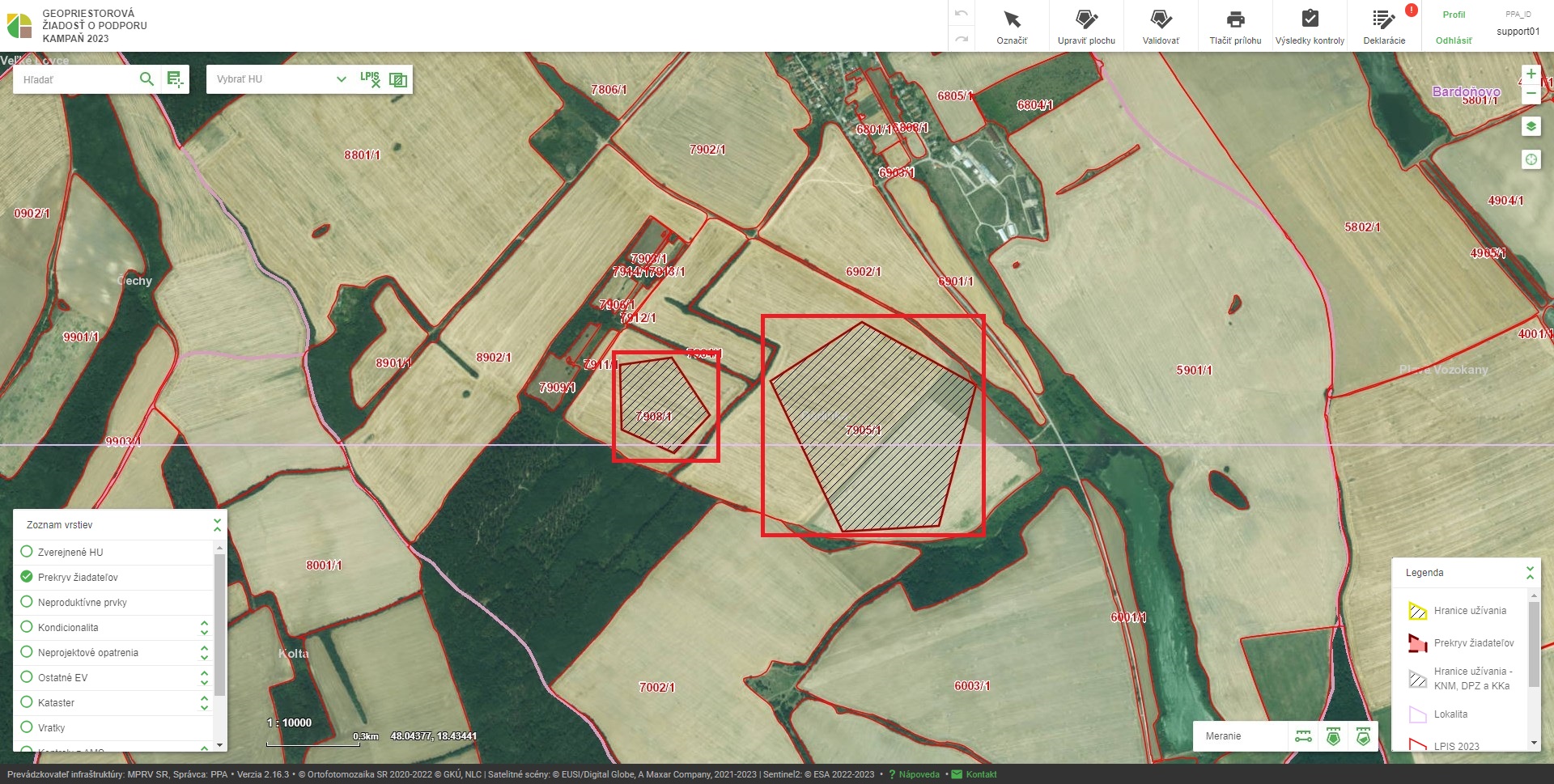
Task: Run the Validovať validation tool
Action: coord(1161,27)
